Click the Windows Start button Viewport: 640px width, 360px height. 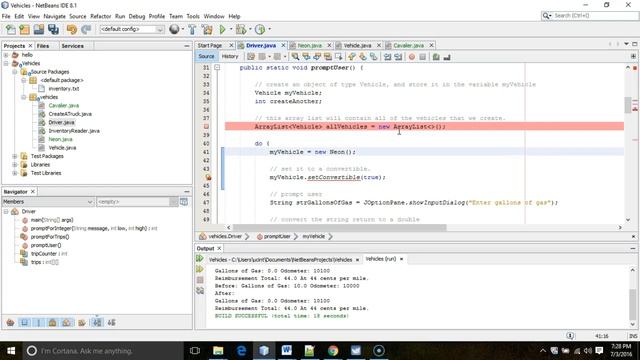pyautogui.click(x=11, y=351)
